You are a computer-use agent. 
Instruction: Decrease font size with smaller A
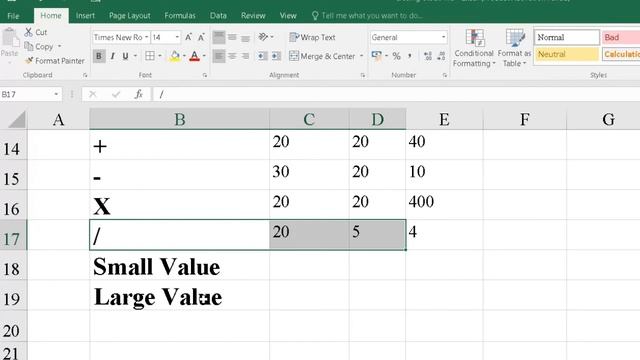201,37
